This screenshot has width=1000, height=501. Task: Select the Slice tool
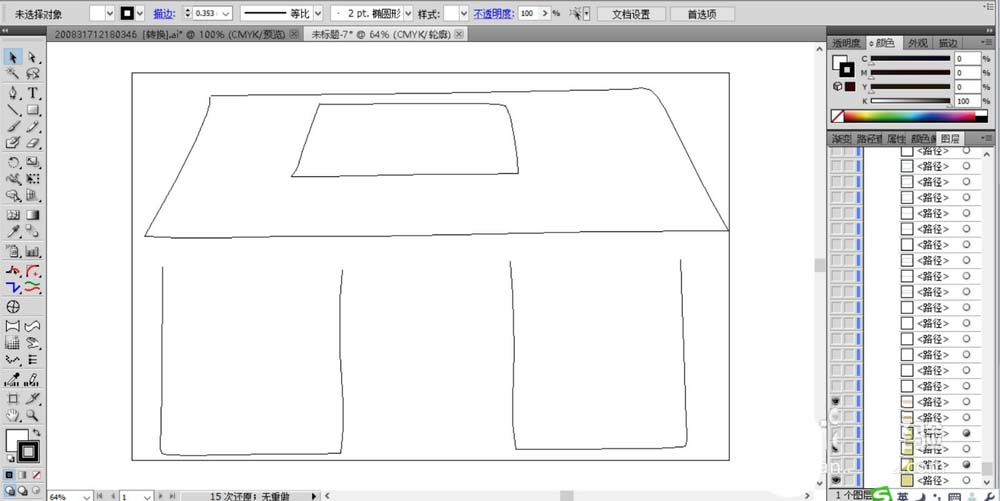coord(33,399)
